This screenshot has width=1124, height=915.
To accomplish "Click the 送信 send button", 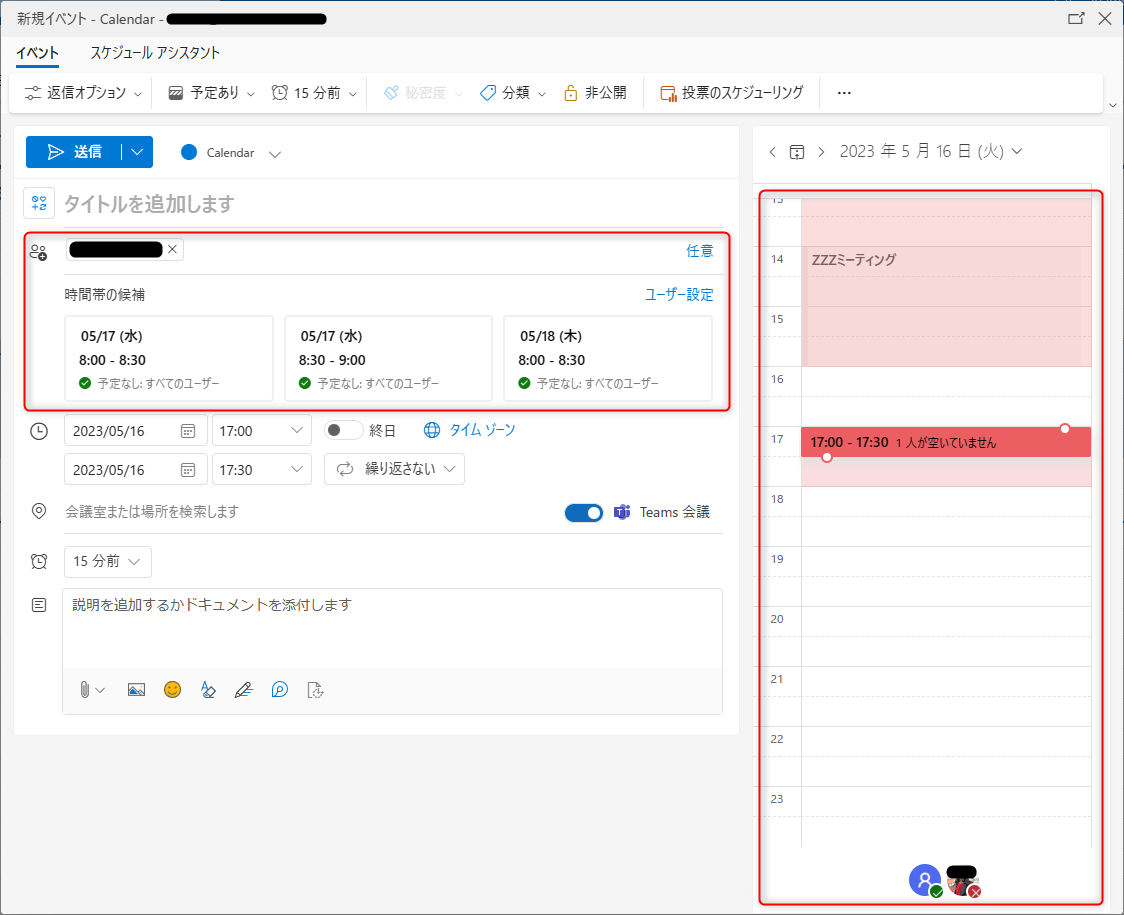I will 74,152.
